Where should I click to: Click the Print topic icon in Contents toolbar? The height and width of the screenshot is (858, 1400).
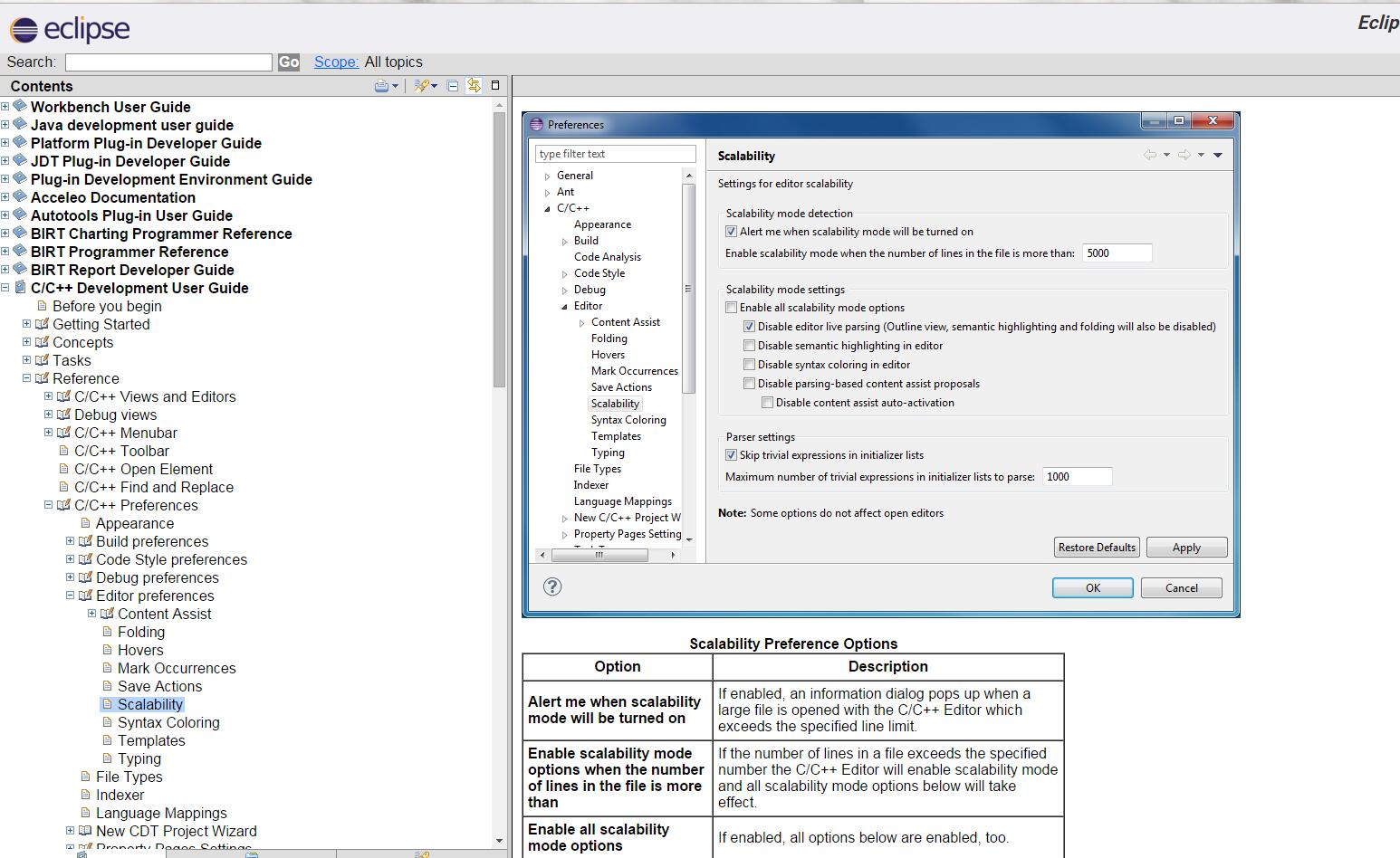point(381,86)
